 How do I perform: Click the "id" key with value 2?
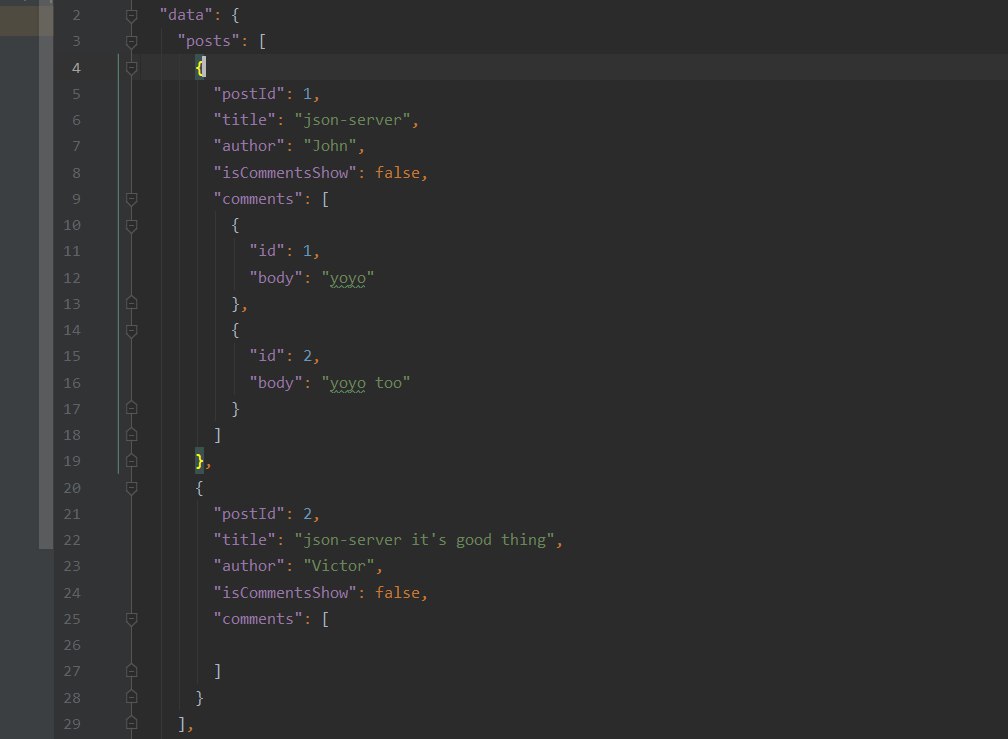(267, 356)
